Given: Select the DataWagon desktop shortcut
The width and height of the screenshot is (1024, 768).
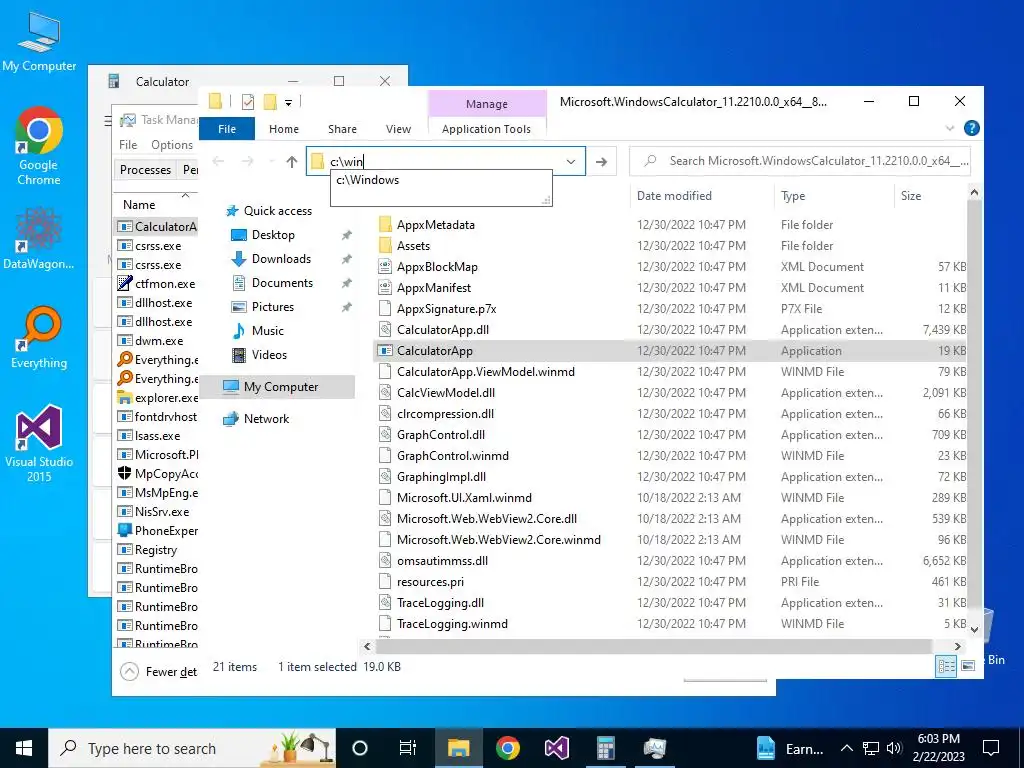Looking at the screenshot, I should click(39, 238).
